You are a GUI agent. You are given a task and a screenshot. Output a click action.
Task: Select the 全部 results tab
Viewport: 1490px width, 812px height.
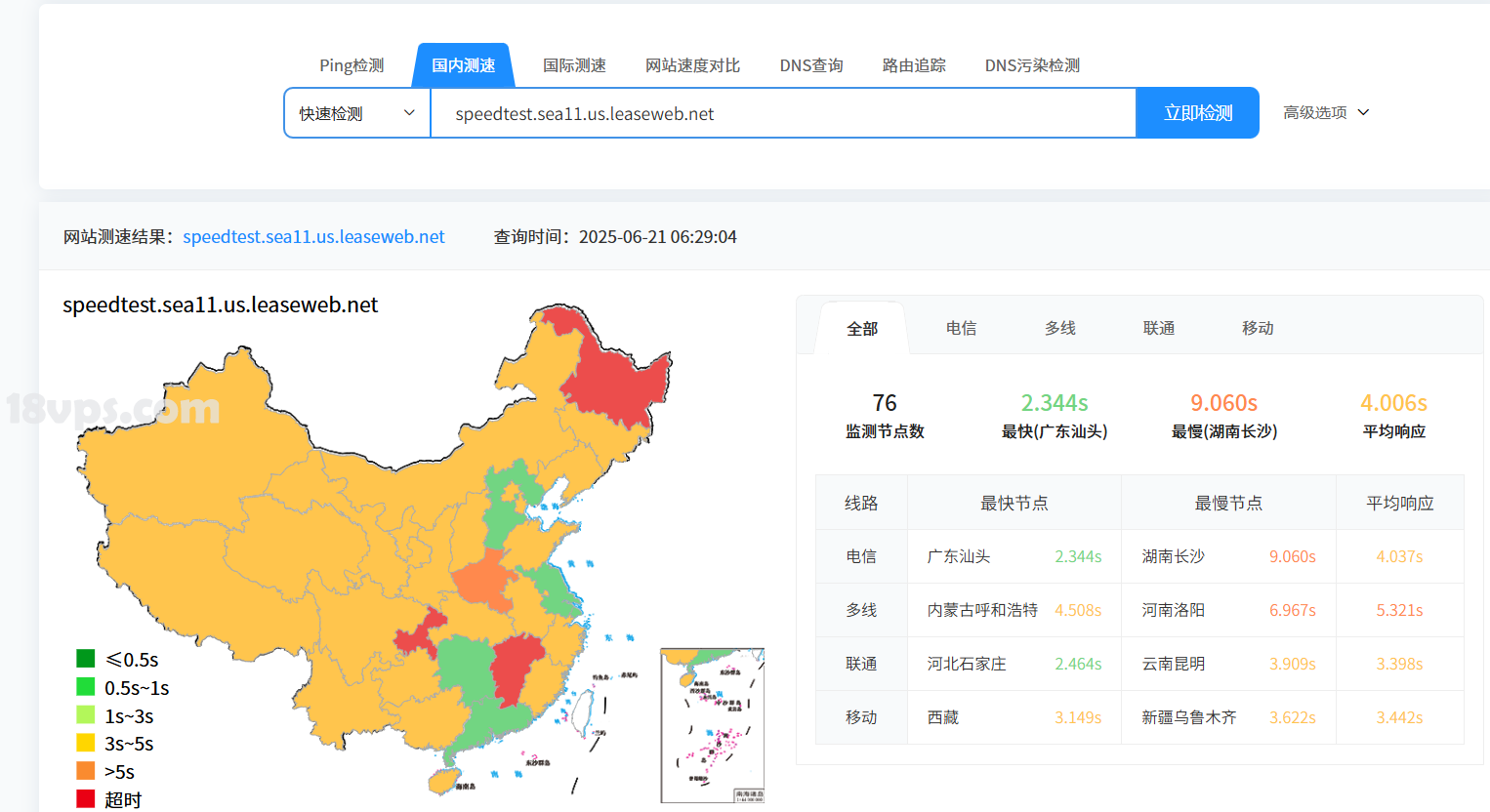862,329
